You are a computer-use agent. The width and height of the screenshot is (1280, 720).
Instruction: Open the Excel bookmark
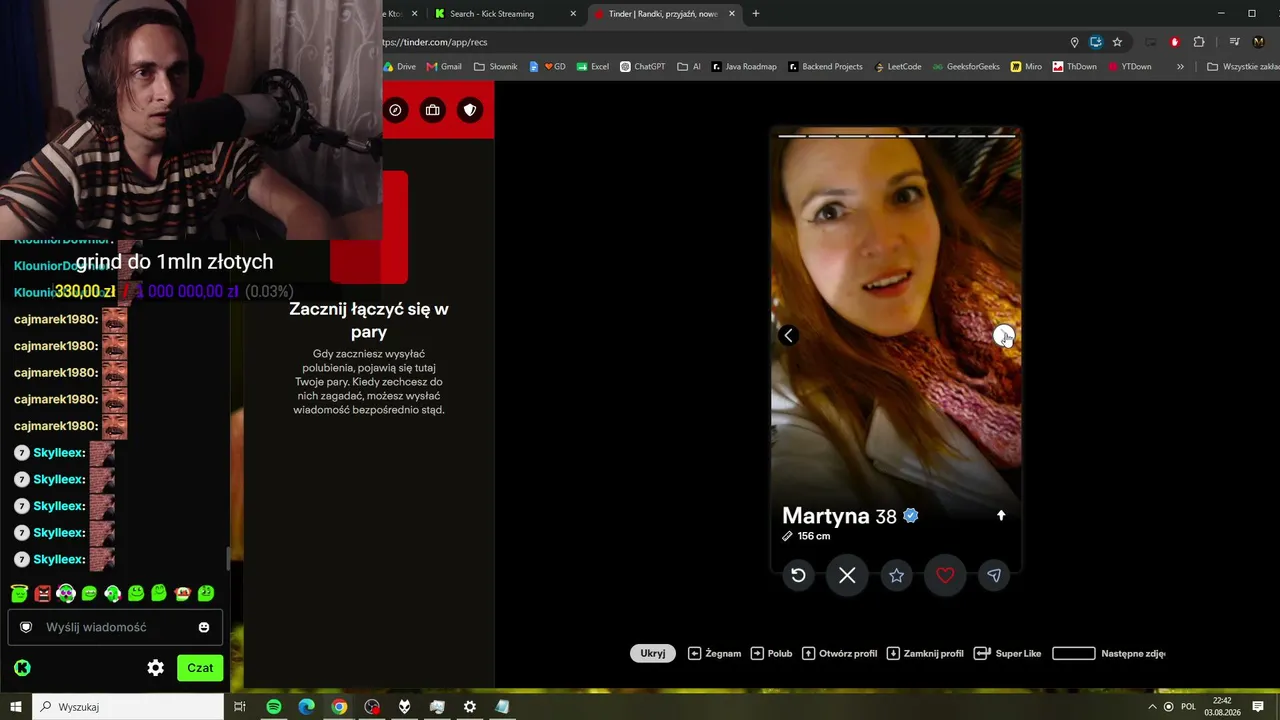tap(593, 67)
